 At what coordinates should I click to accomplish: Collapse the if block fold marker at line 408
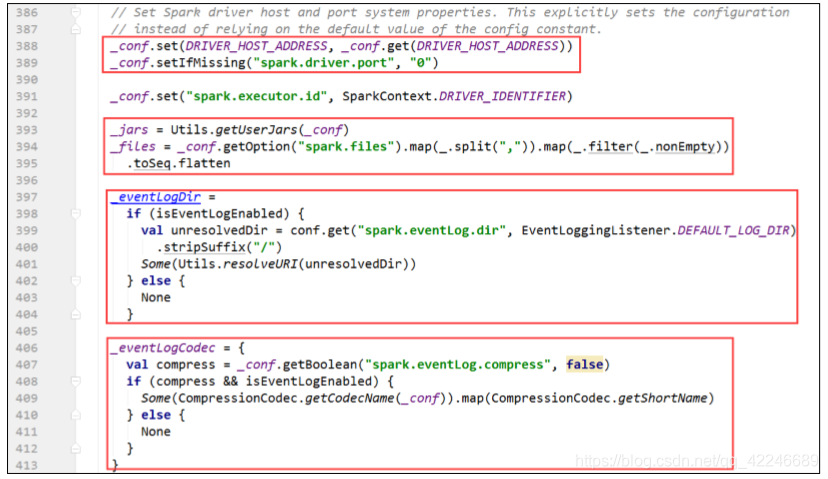pos(76,381)
